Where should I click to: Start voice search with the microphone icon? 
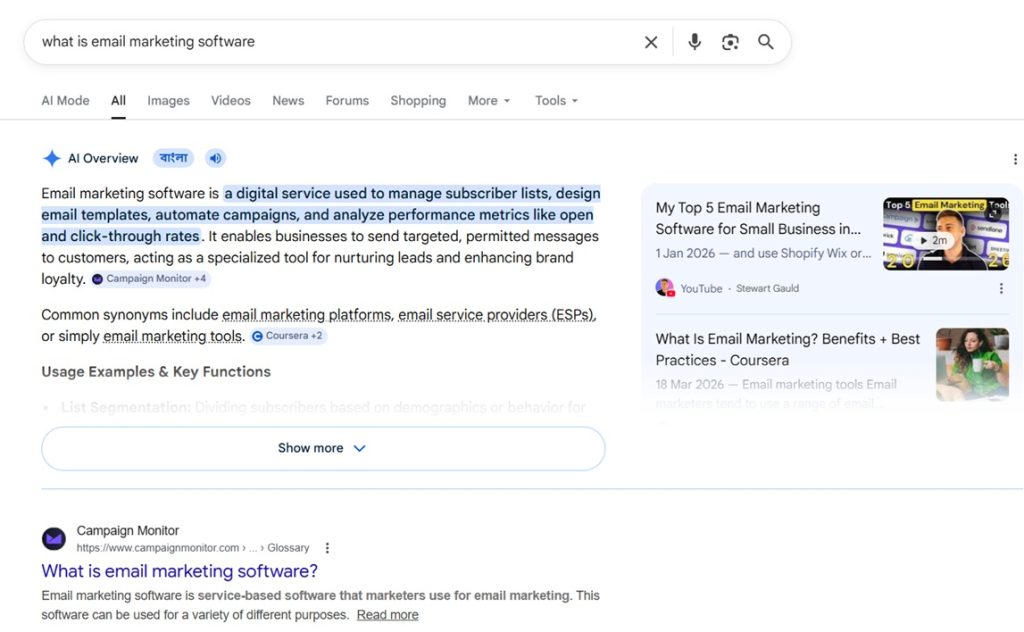(x=694, y=42)
